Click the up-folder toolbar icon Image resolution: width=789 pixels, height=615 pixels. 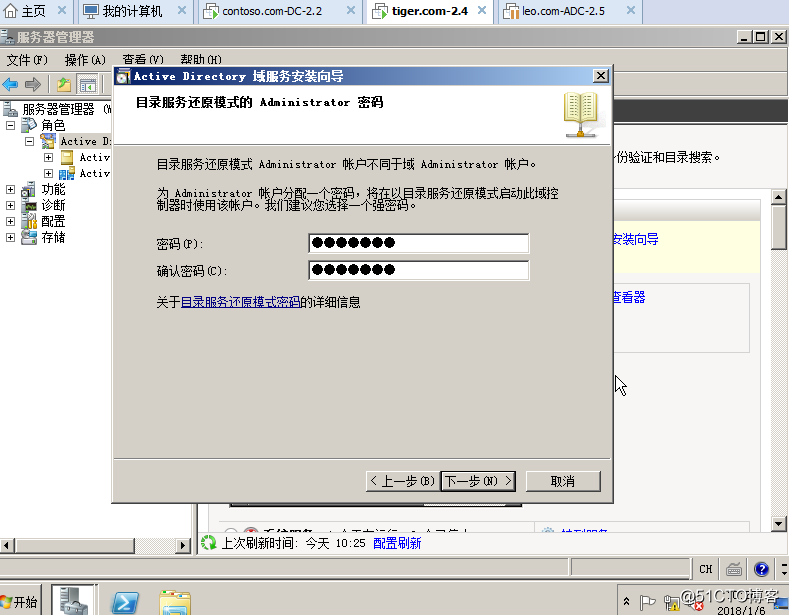coord(64,85)
